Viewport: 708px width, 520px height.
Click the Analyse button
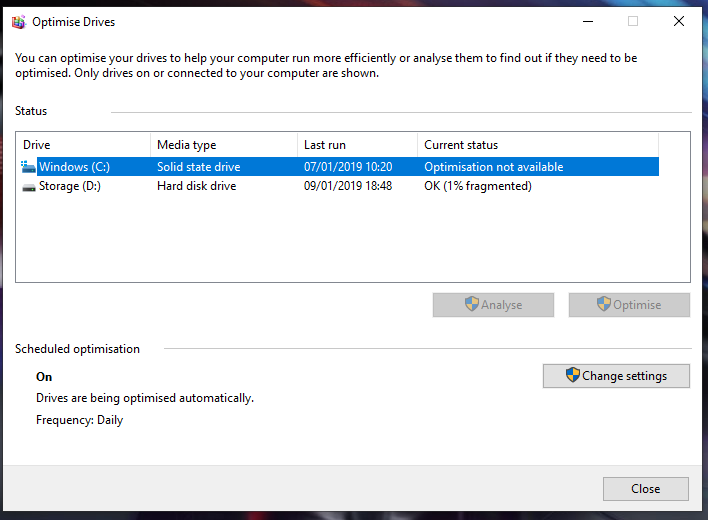[x=493, y=305]
